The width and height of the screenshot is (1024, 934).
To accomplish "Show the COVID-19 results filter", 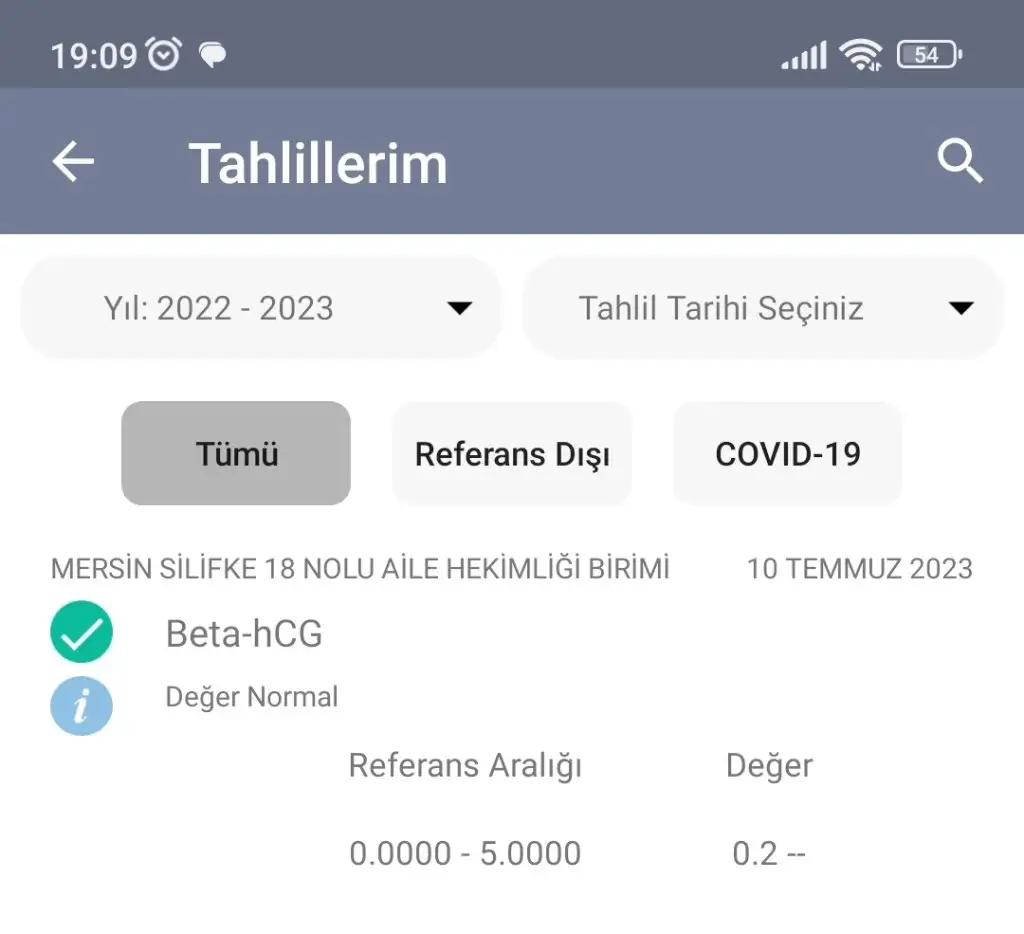I will click(788, 454).
